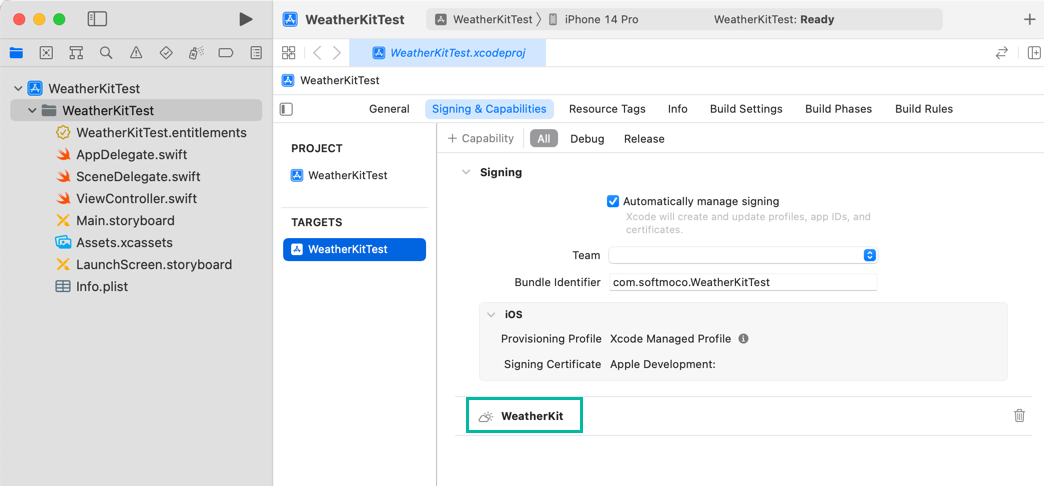Click the Bundle Identifier text field

point(742,282)
